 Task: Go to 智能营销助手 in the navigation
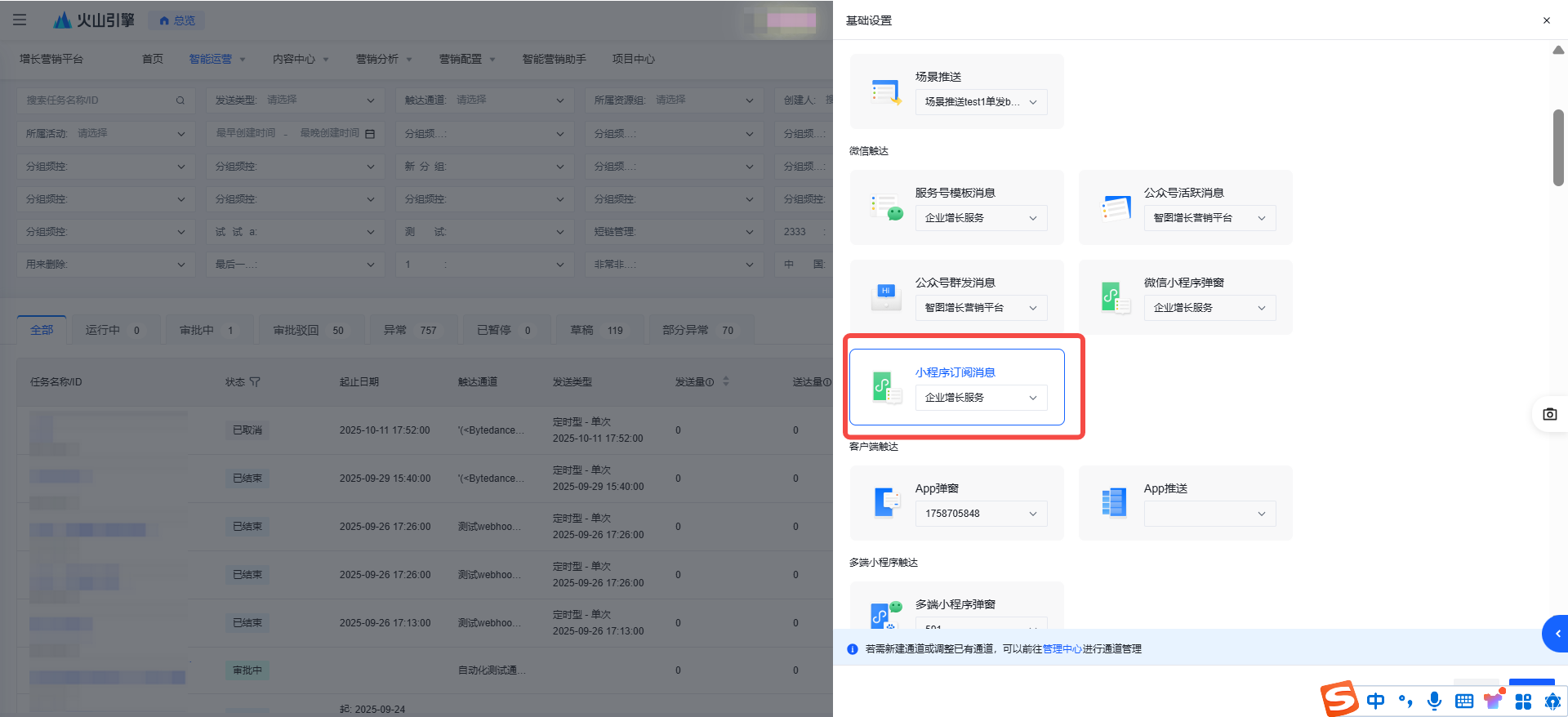[555, 59]
